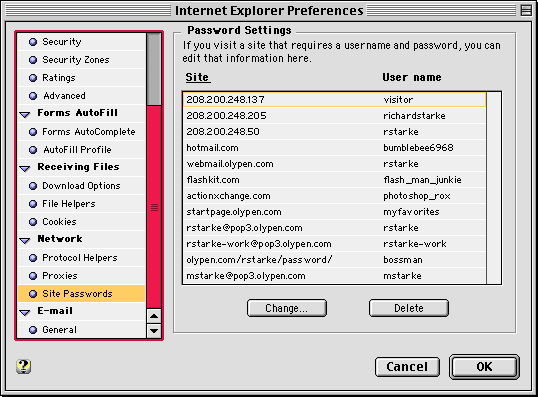Select the startpage.olypen.com row
The image size is (538, 397).
(x=335, y=212)
